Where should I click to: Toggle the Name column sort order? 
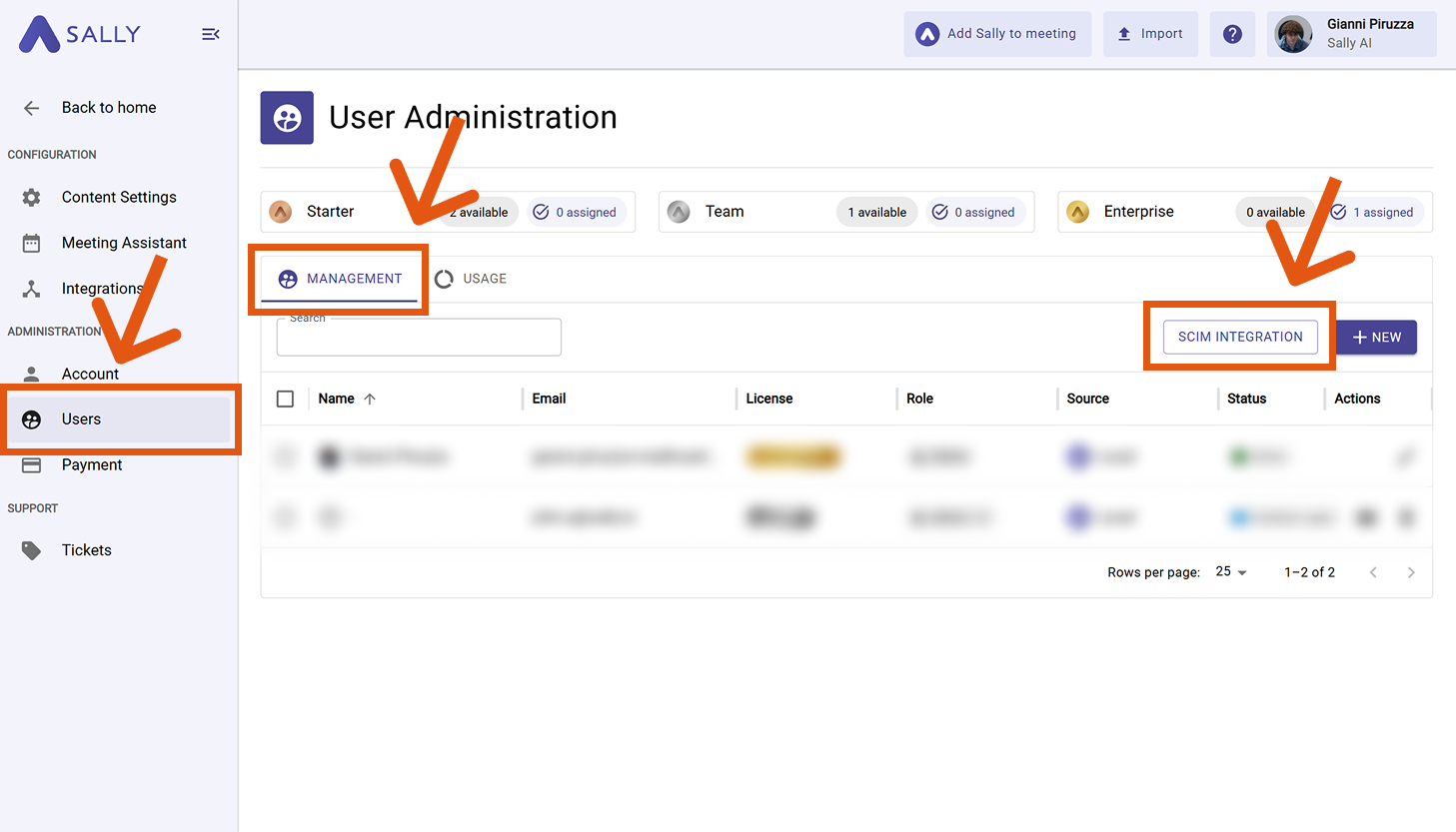click(x=369, y=399)
